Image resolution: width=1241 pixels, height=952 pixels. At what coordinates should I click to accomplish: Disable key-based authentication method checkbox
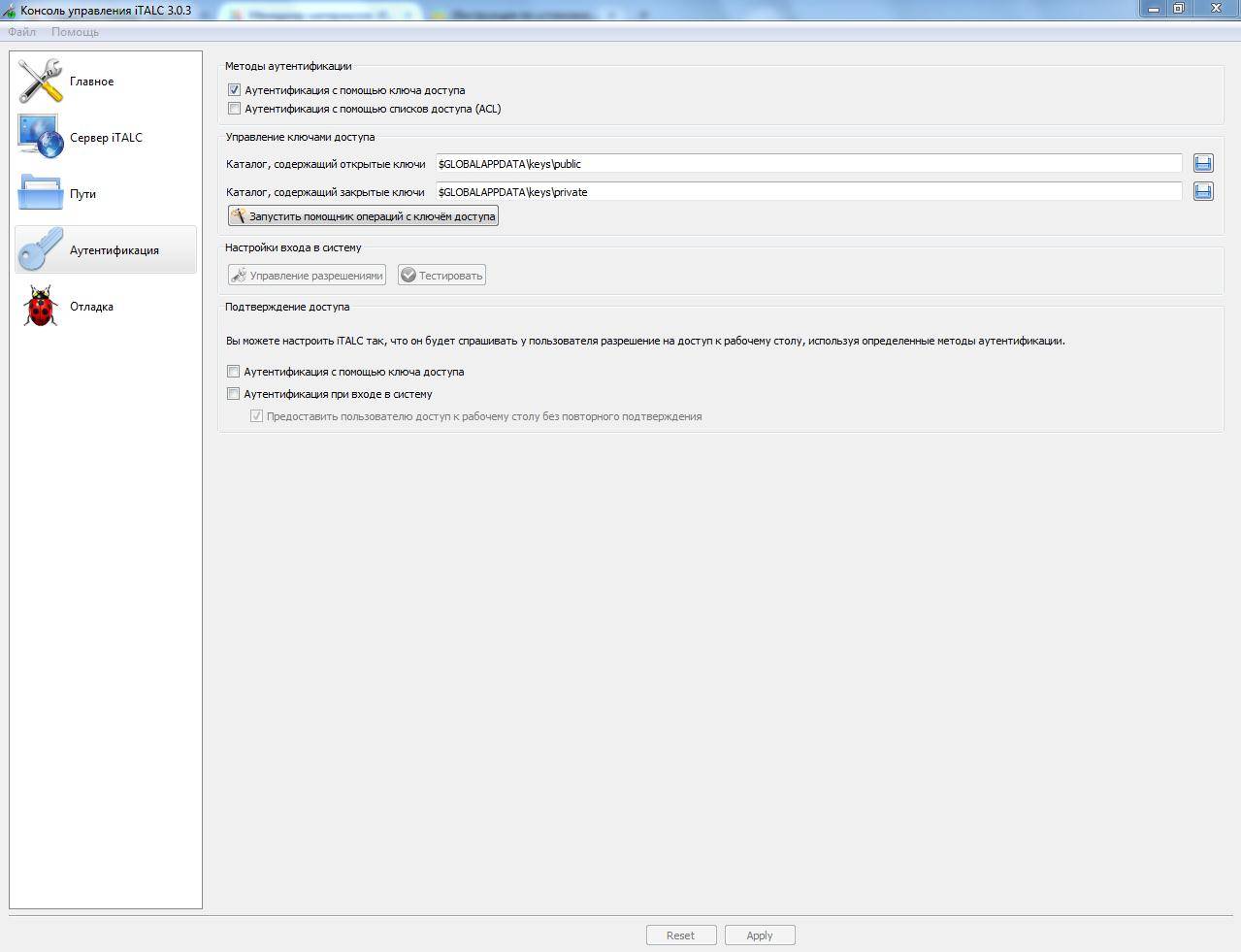(234, 90)
